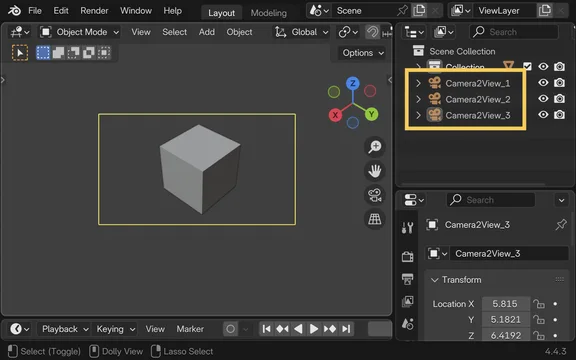Open the pivot point dropdown

point(348,32)
